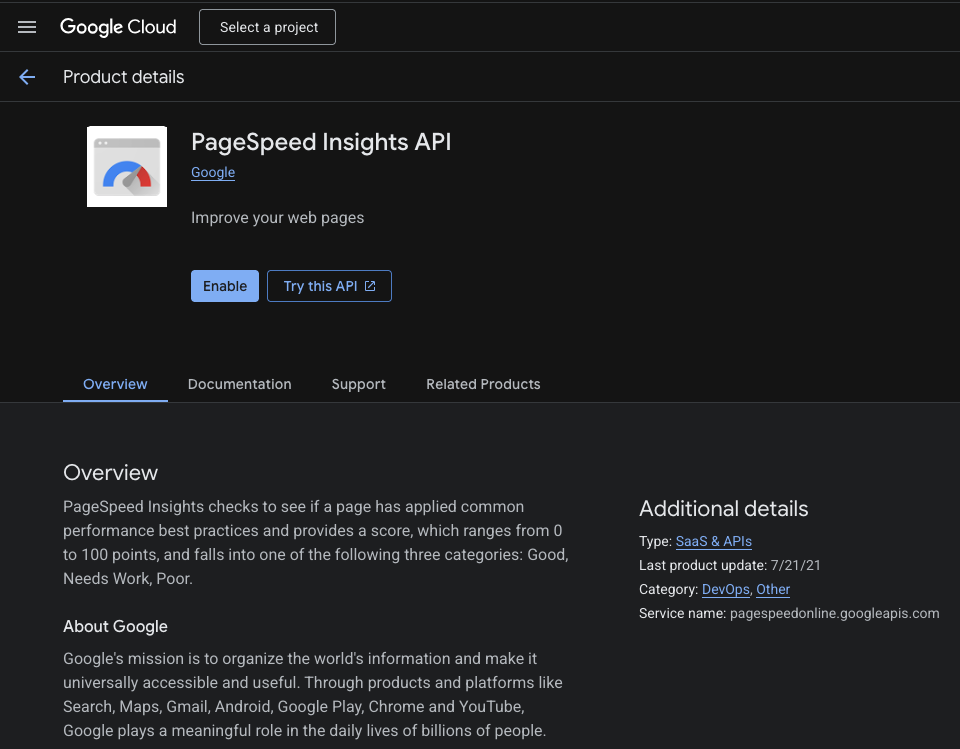Select the Overview tab

pos(114,384)
